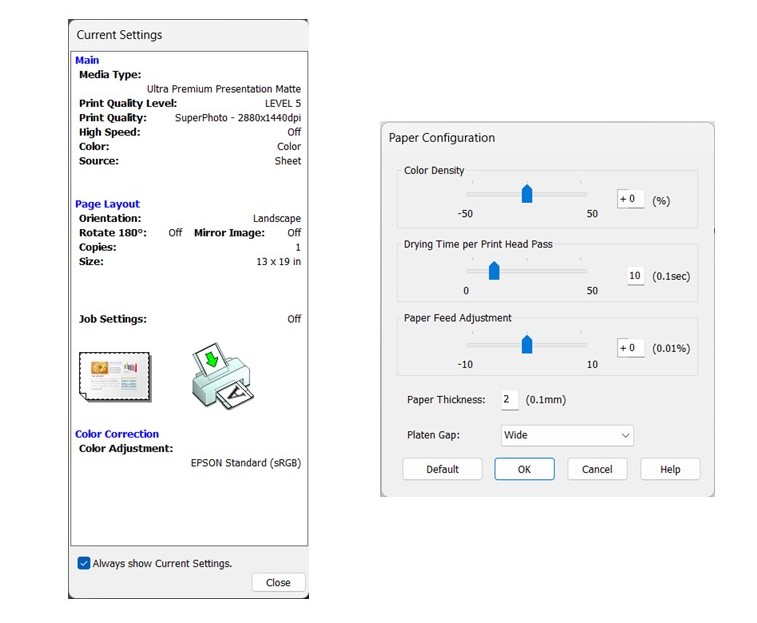
Task: Click the Paper Thickness value field
Action: pos(509,400)
